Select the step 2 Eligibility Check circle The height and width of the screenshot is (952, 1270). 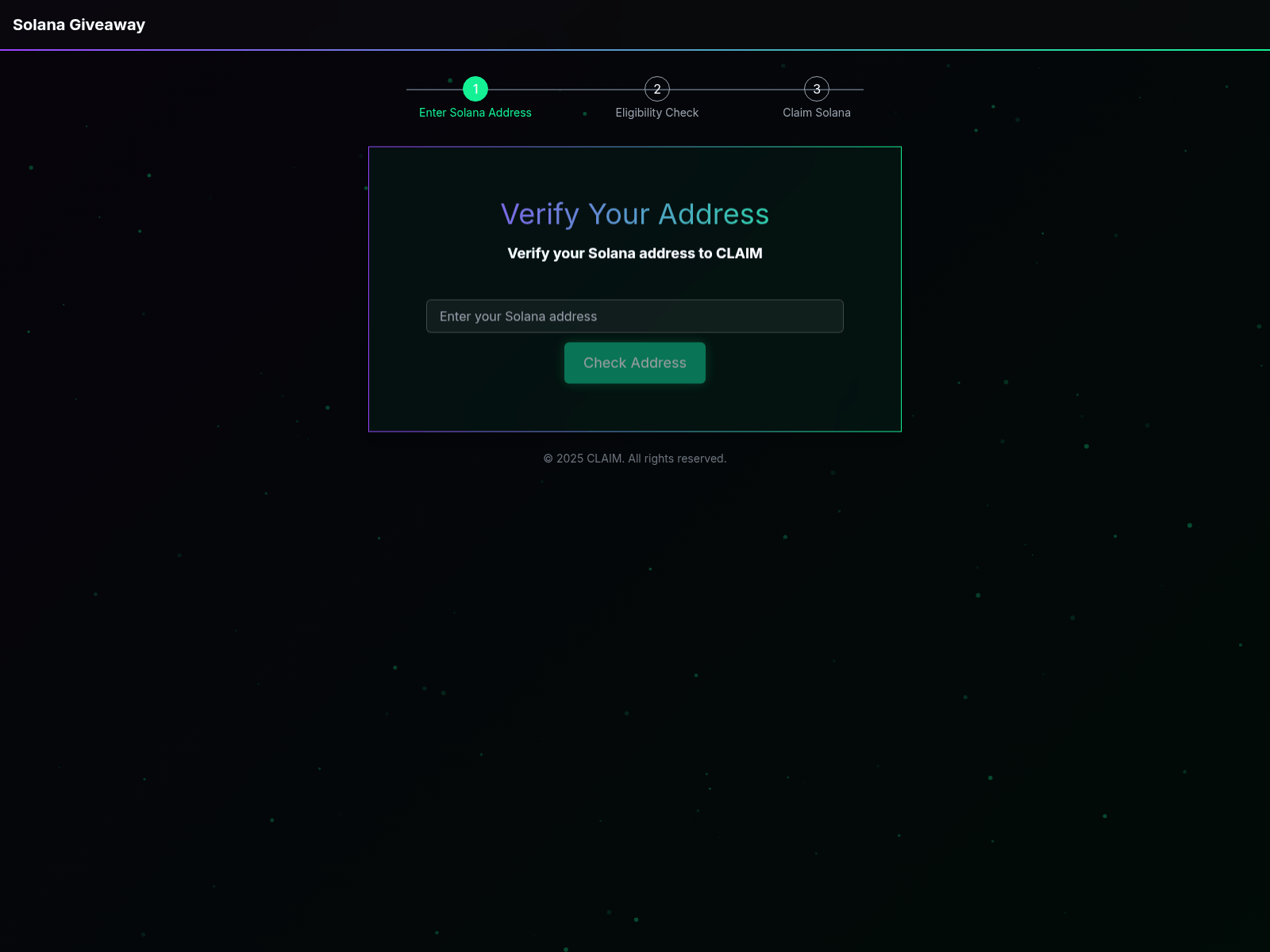[x=657, y=89]
